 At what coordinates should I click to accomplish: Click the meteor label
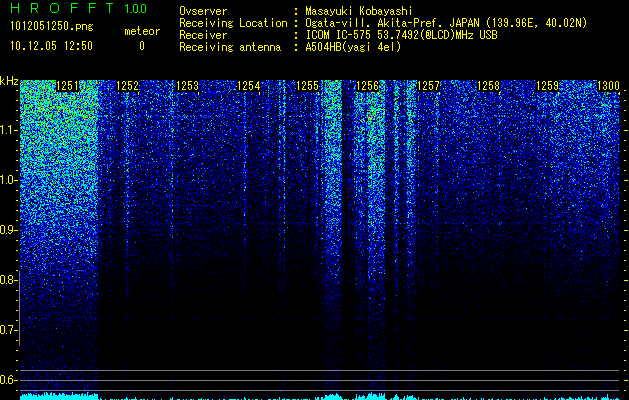[x=142, y=31]
